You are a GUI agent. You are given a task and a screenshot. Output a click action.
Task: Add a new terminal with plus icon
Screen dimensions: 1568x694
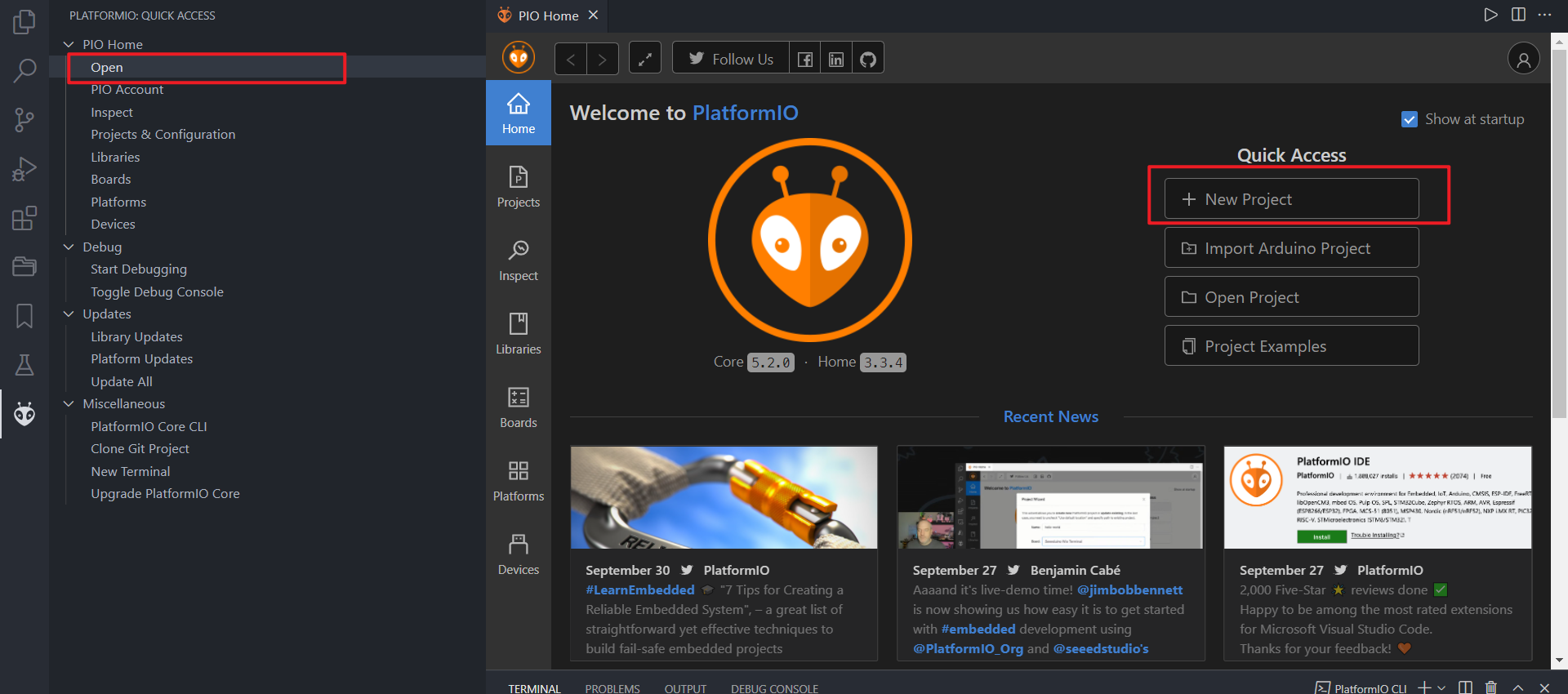pyautogui.click(x=1424, y=687)
